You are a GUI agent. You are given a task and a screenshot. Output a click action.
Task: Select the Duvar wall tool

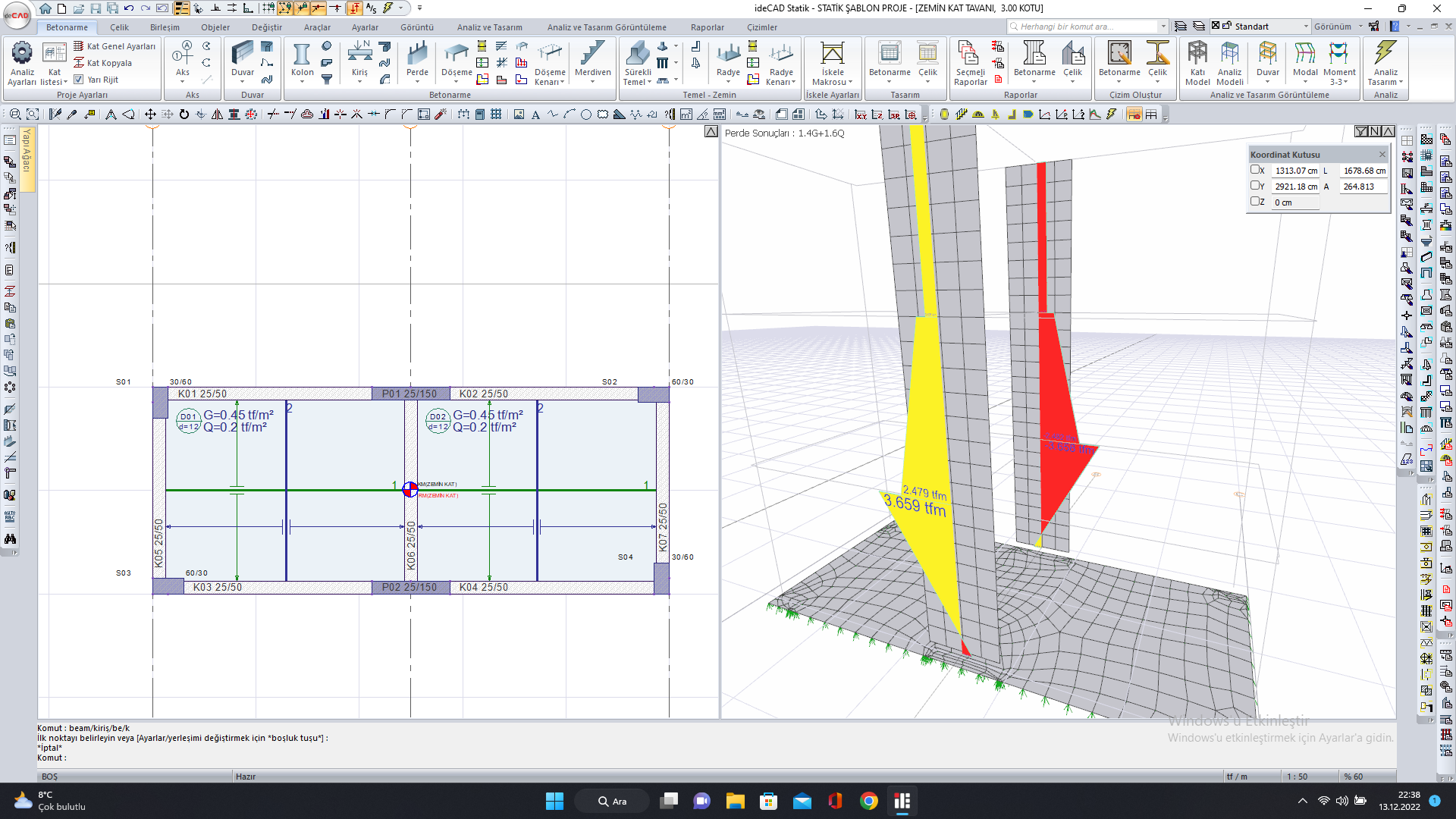point(243,63)
